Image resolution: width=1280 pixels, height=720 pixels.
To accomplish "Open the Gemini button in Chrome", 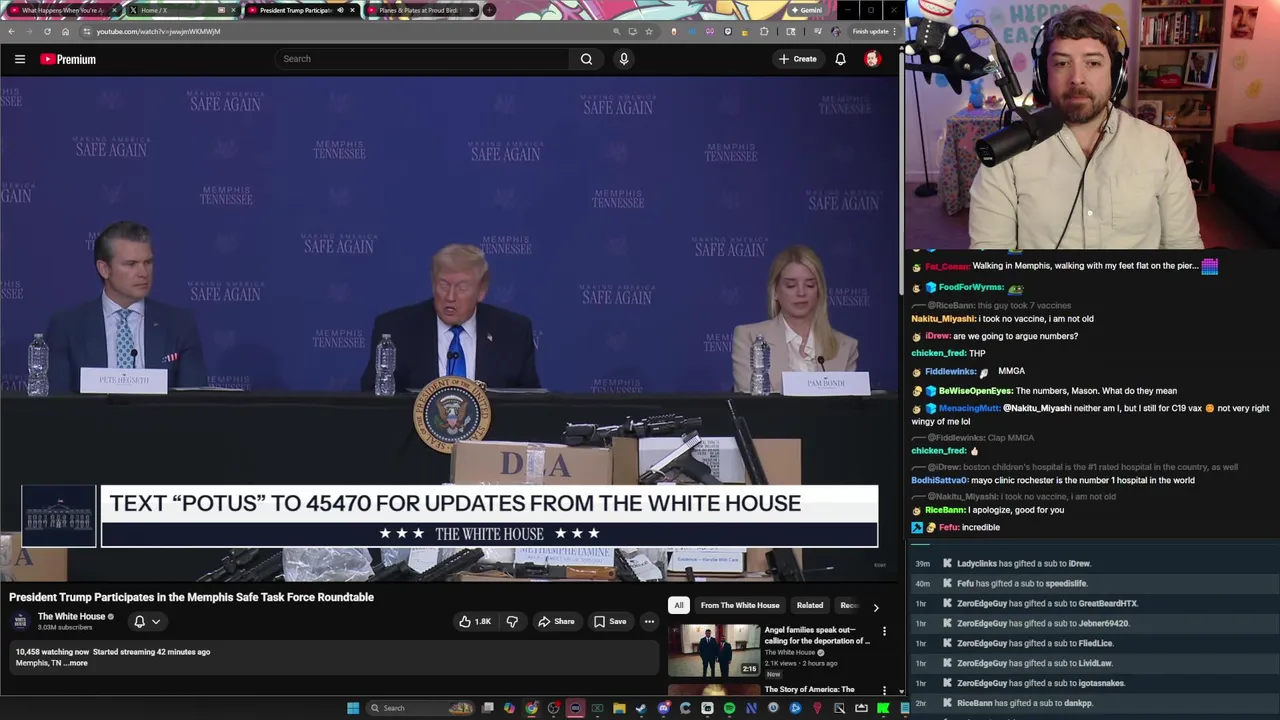I will (805, 10).
